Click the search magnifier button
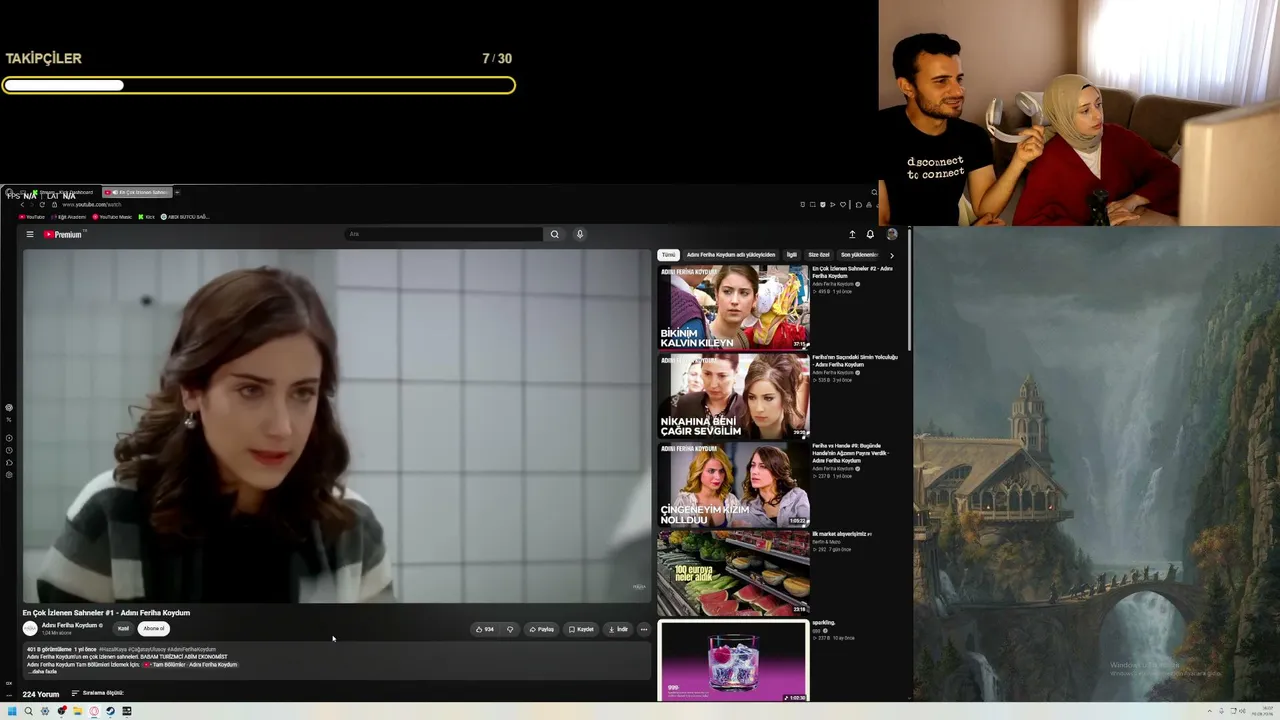The height and width of the screenshot is (720, 1280). pos(554,234)
